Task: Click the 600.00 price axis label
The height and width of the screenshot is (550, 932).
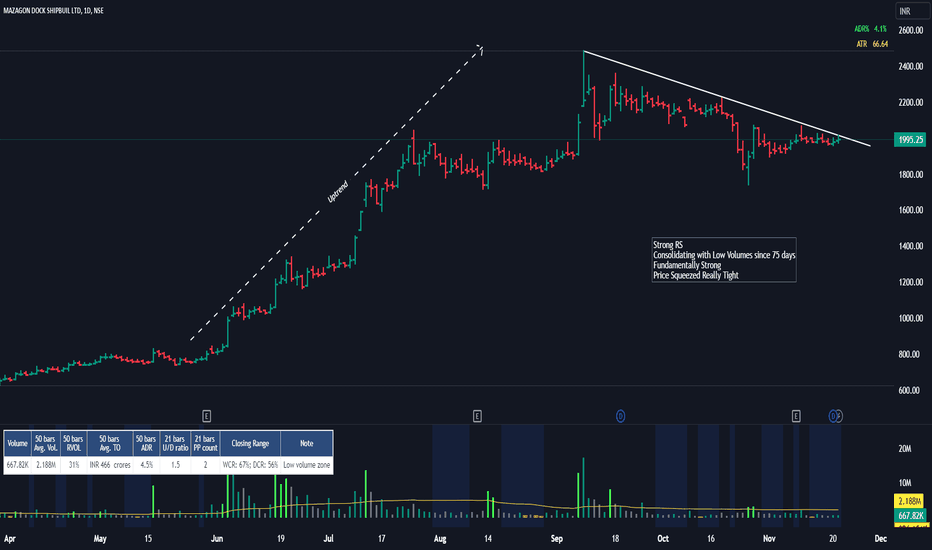Action: coord(911,391)
